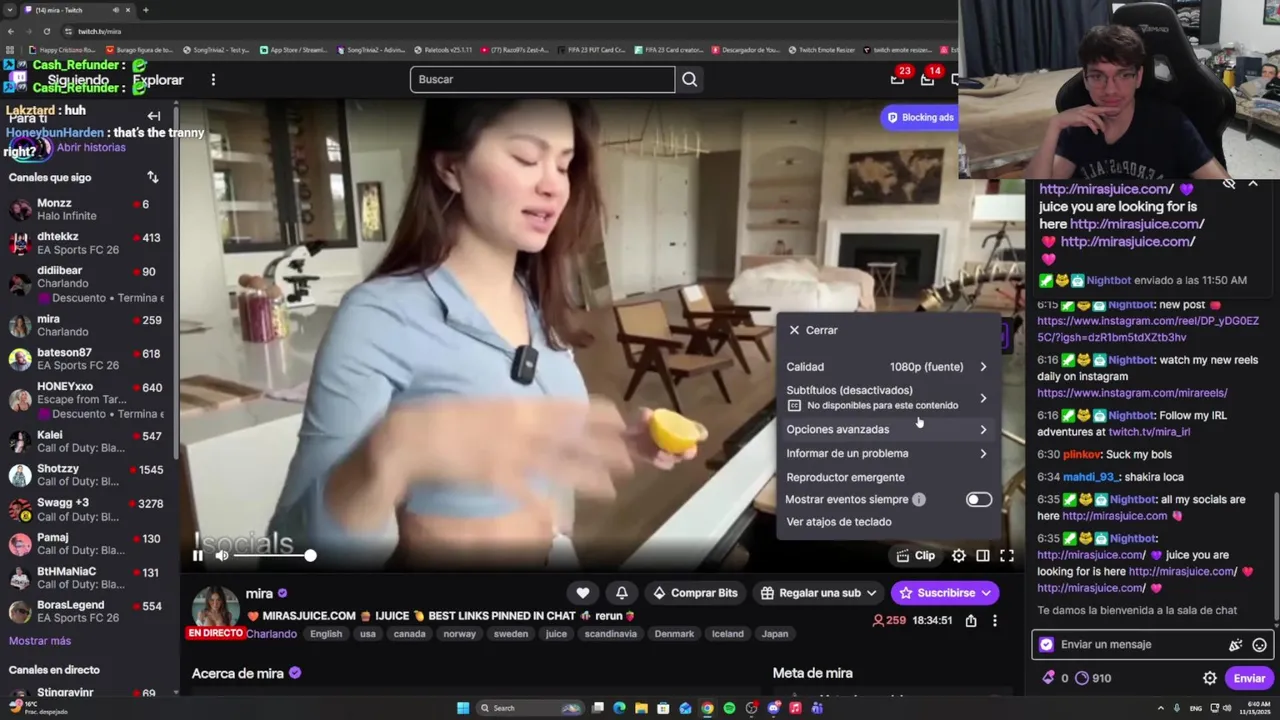Open a new browser tab plus button

pyautogui.click(x=145, y=10)
